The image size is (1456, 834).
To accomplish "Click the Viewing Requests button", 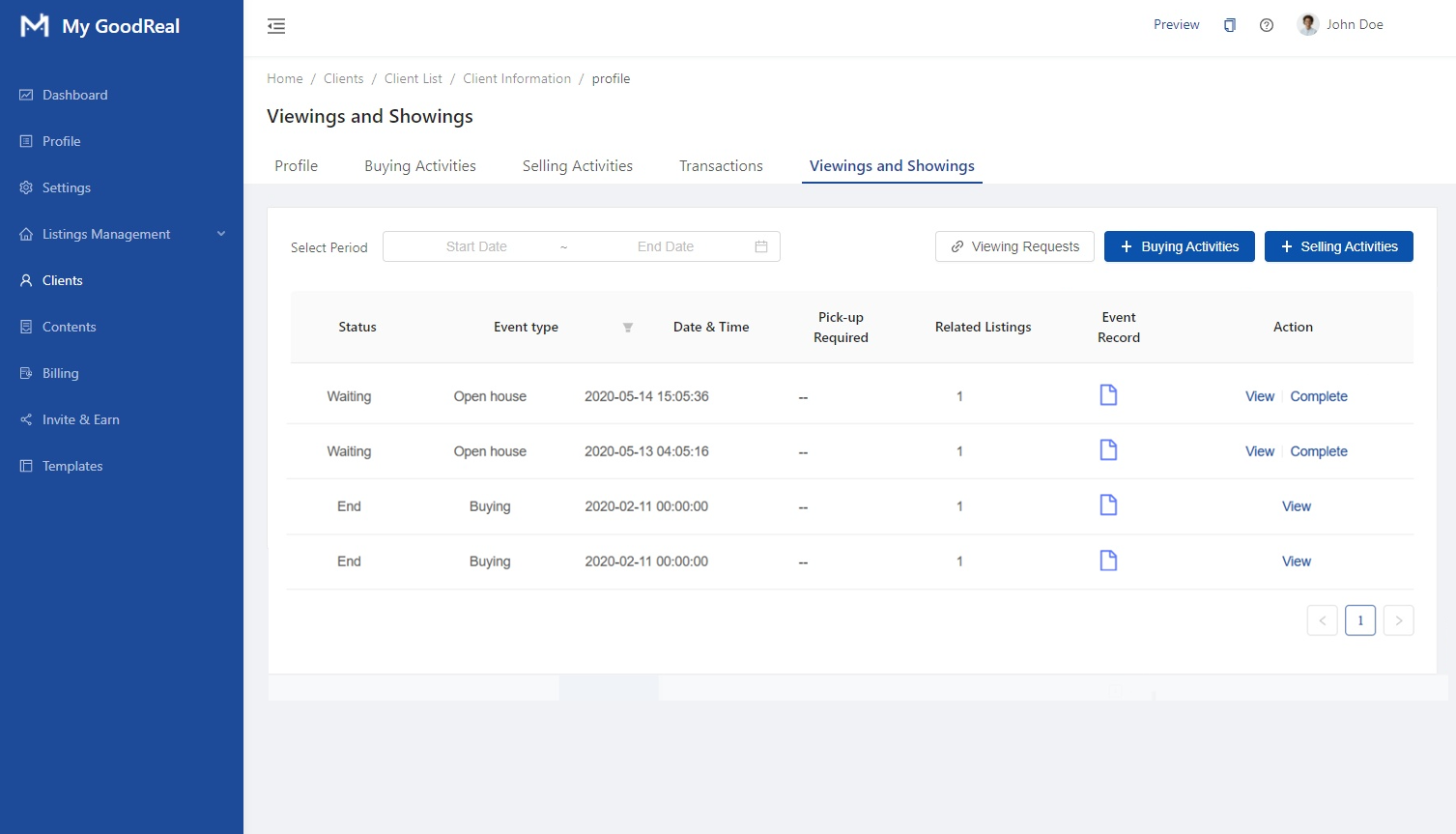I will [1014, 246].
